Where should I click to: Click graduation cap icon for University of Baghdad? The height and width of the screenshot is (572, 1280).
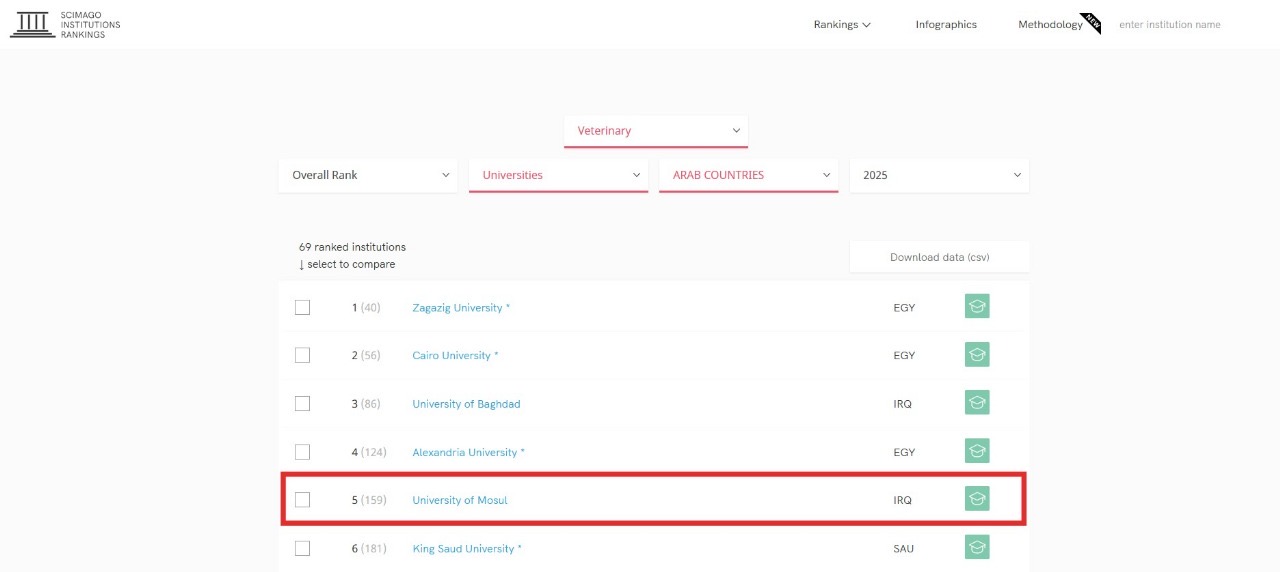click(x=977, y=403)
